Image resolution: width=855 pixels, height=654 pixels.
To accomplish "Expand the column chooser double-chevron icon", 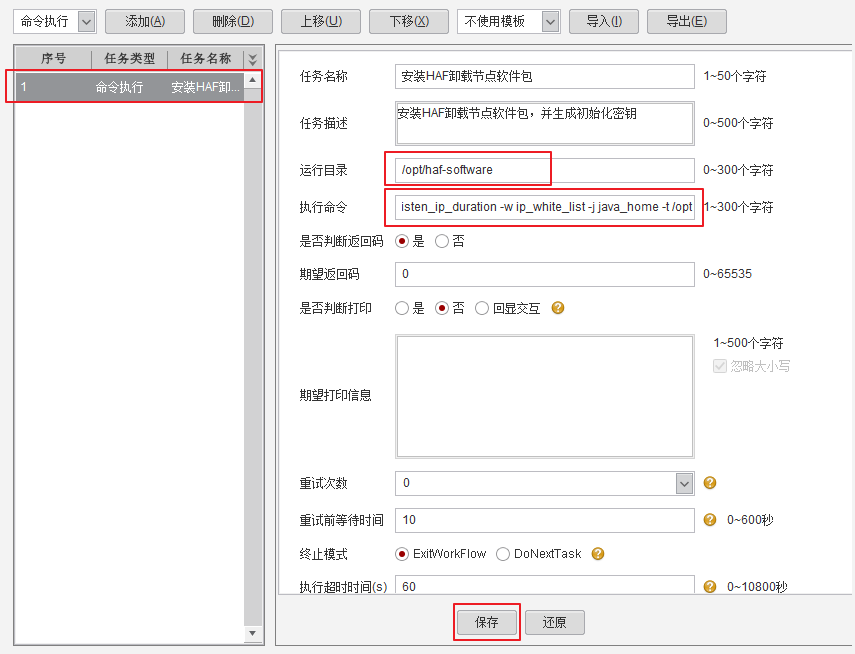I will point(252,59).
